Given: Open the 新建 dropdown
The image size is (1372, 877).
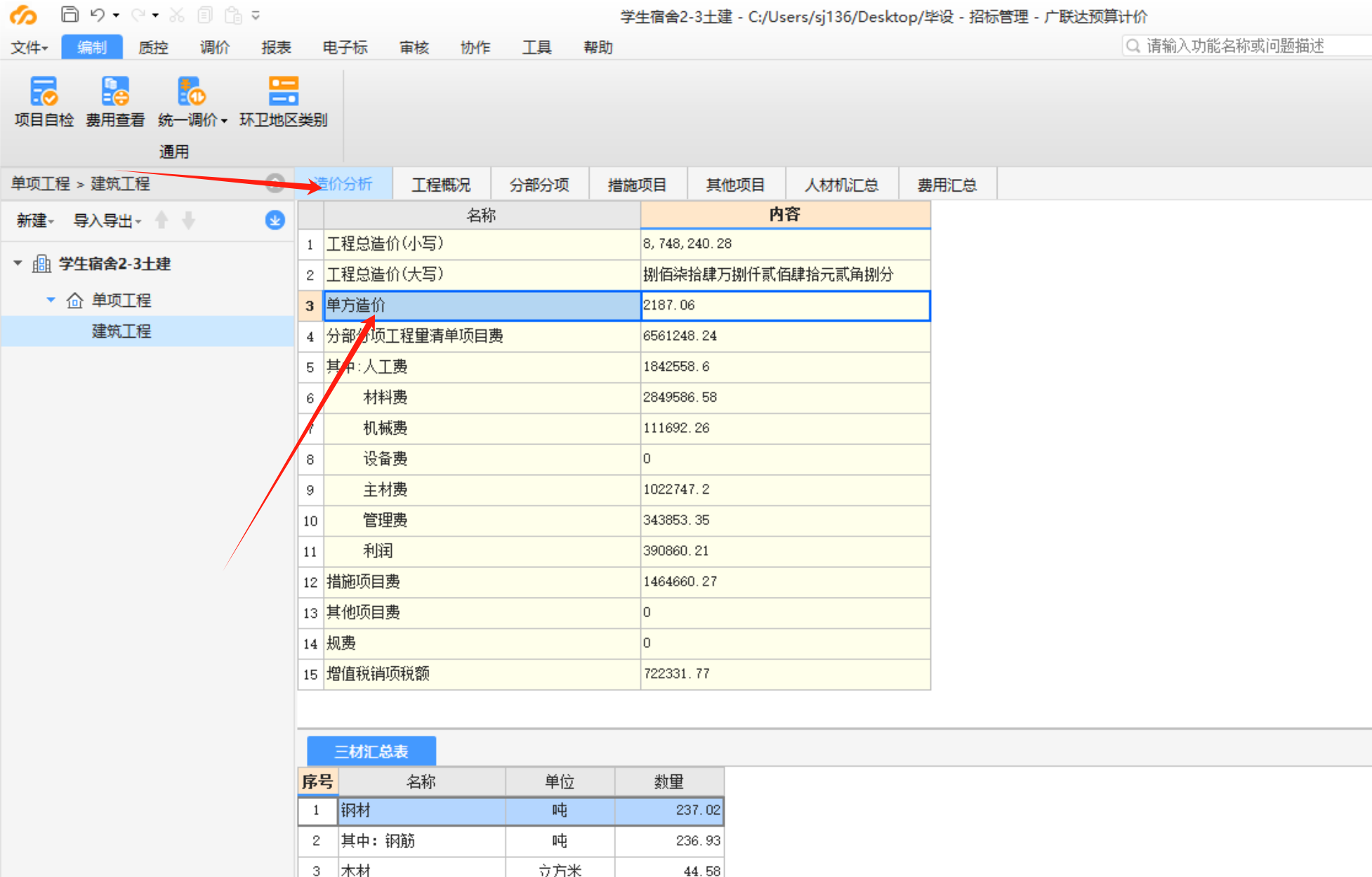Looking at the screenshot, I should (35, 220).
